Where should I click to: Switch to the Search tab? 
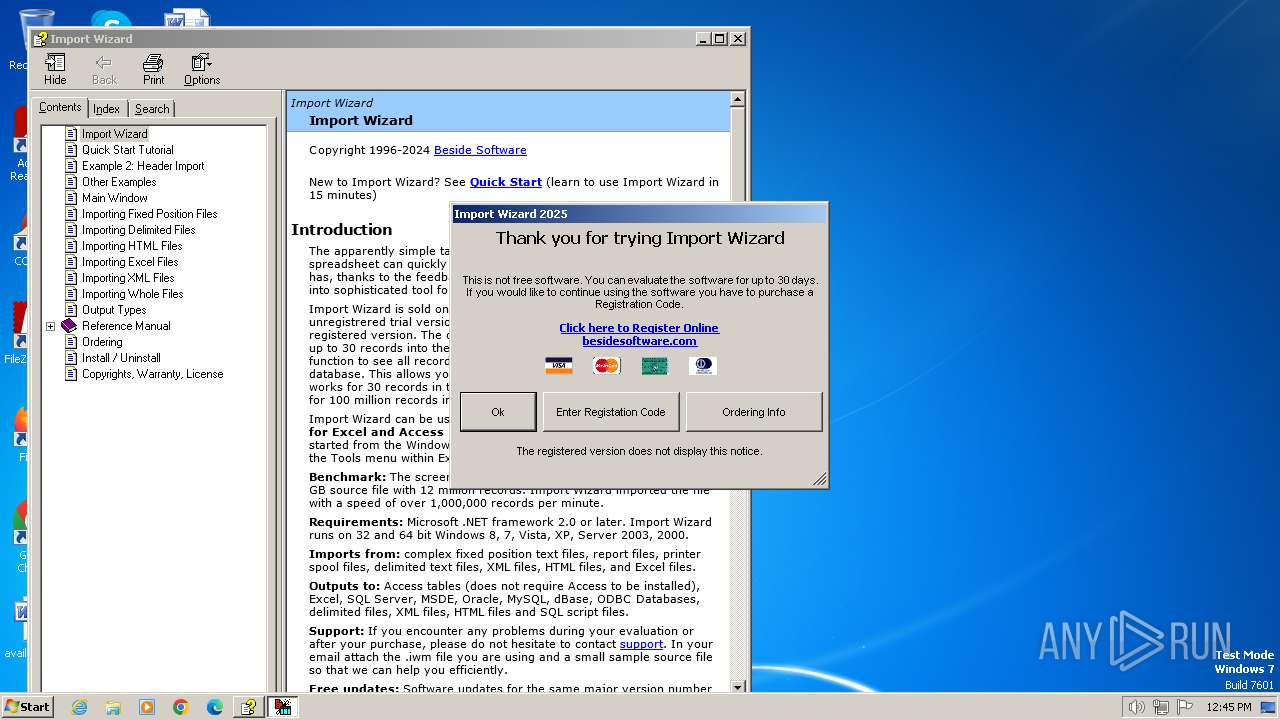[x=152, y=109]
